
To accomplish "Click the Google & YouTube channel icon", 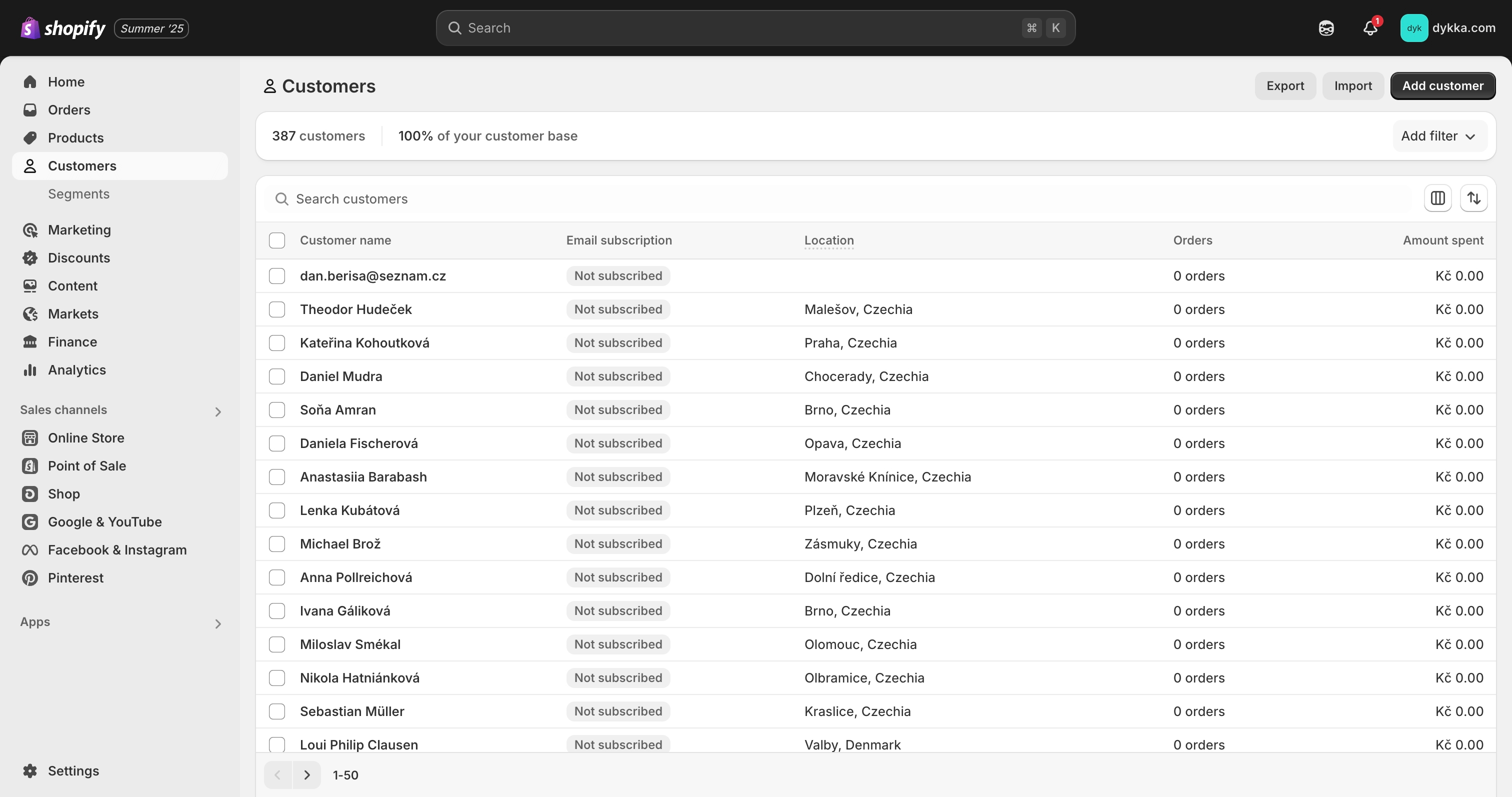I will [30, 521].
